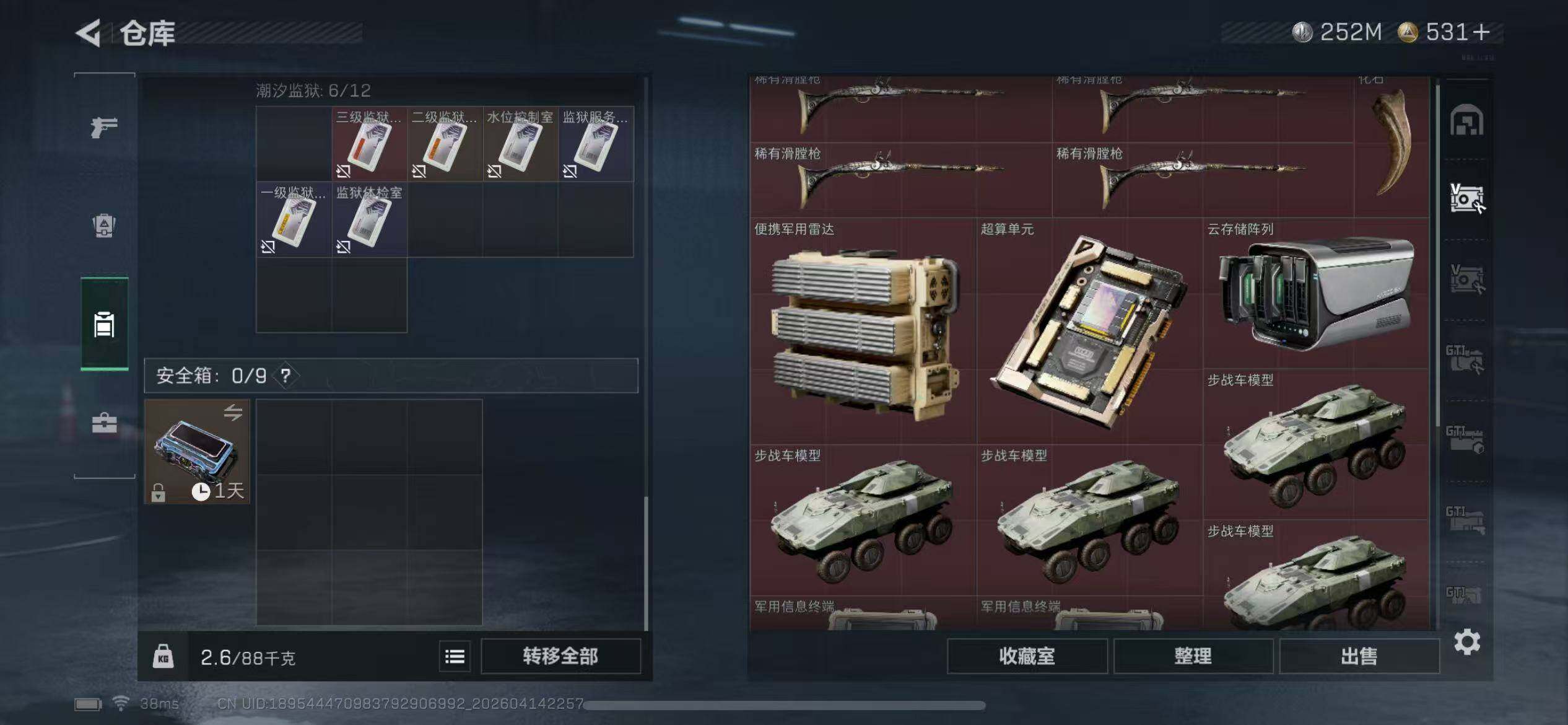Click the plus to add gold currency
The image size is (1568, 725).
[x=1481, y=32]
